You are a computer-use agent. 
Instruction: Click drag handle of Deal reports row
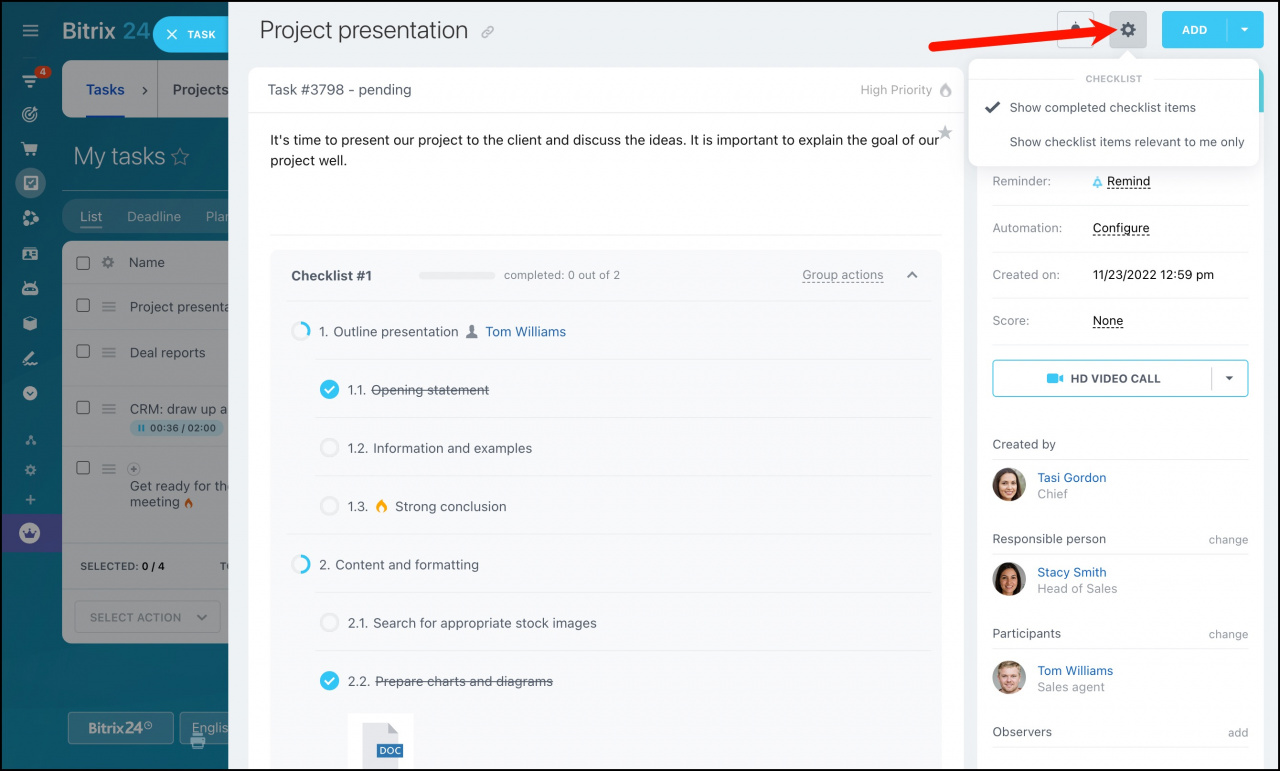click(x=109, y=352)
